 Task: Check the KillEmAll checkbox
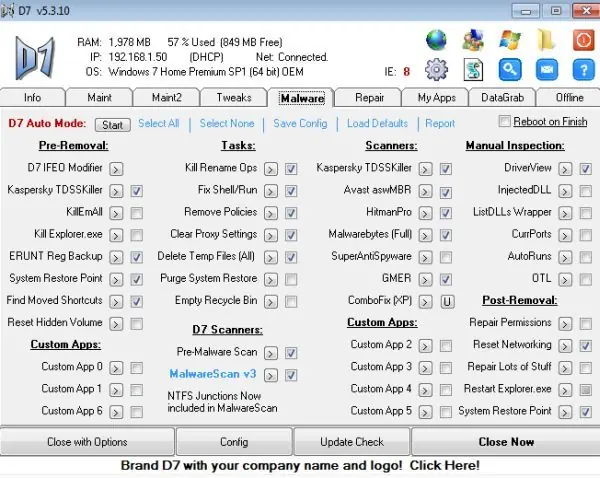pyautogui.click(x=137, y=213)
